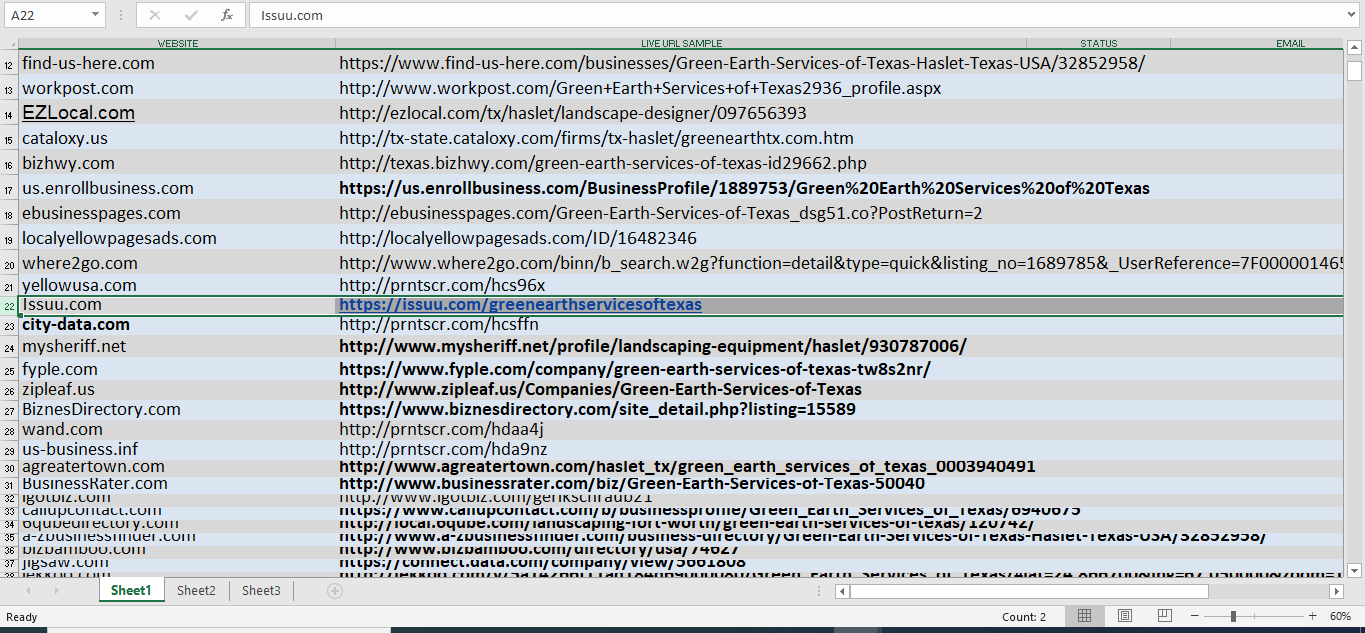Viewport: 1365px width, 633px height.
Task: Click the Enter checkmark icon in formula bar
Action: tap(191, 15)
